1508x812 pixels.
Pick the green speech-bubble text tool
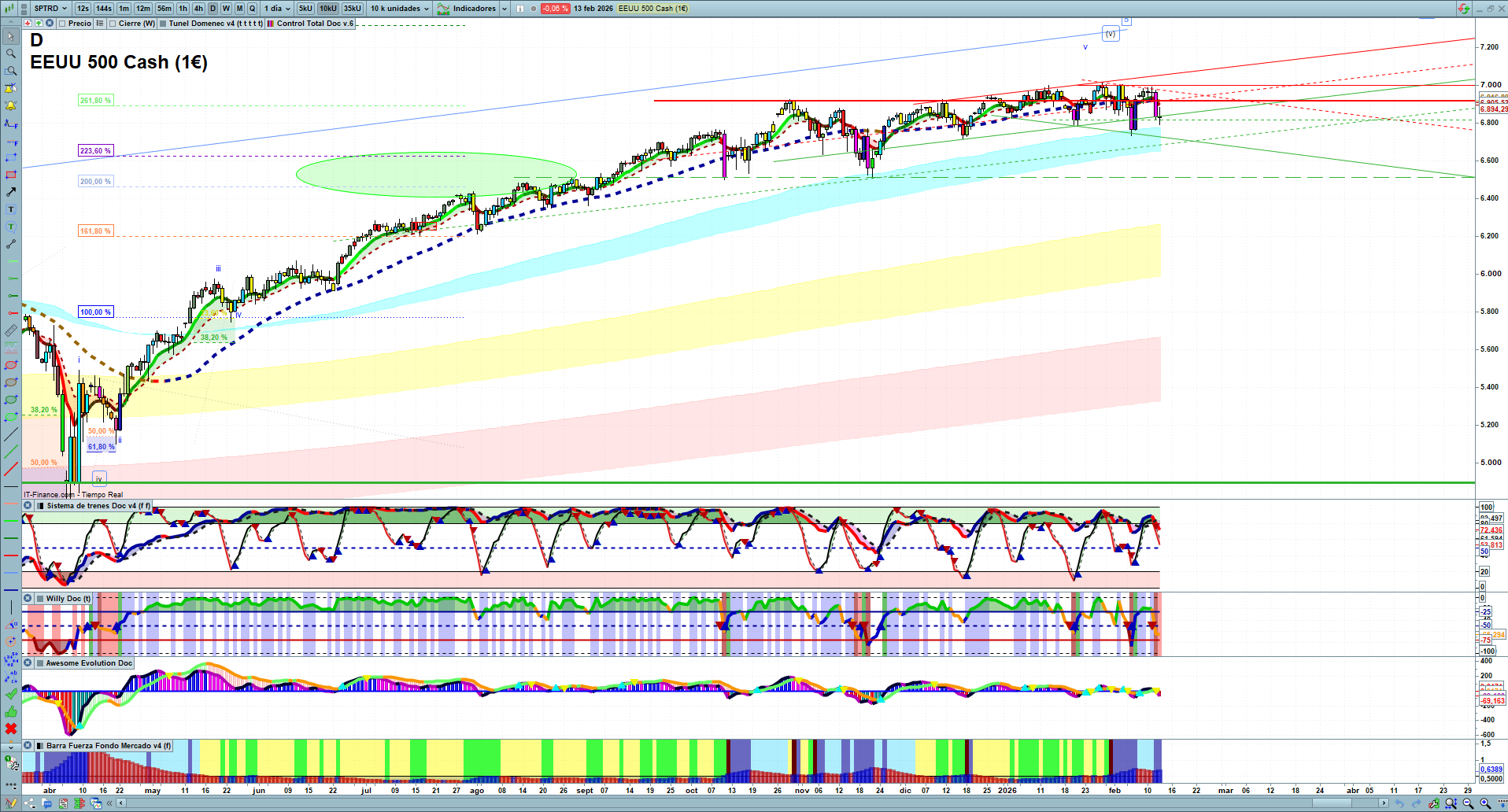[11, 227]
